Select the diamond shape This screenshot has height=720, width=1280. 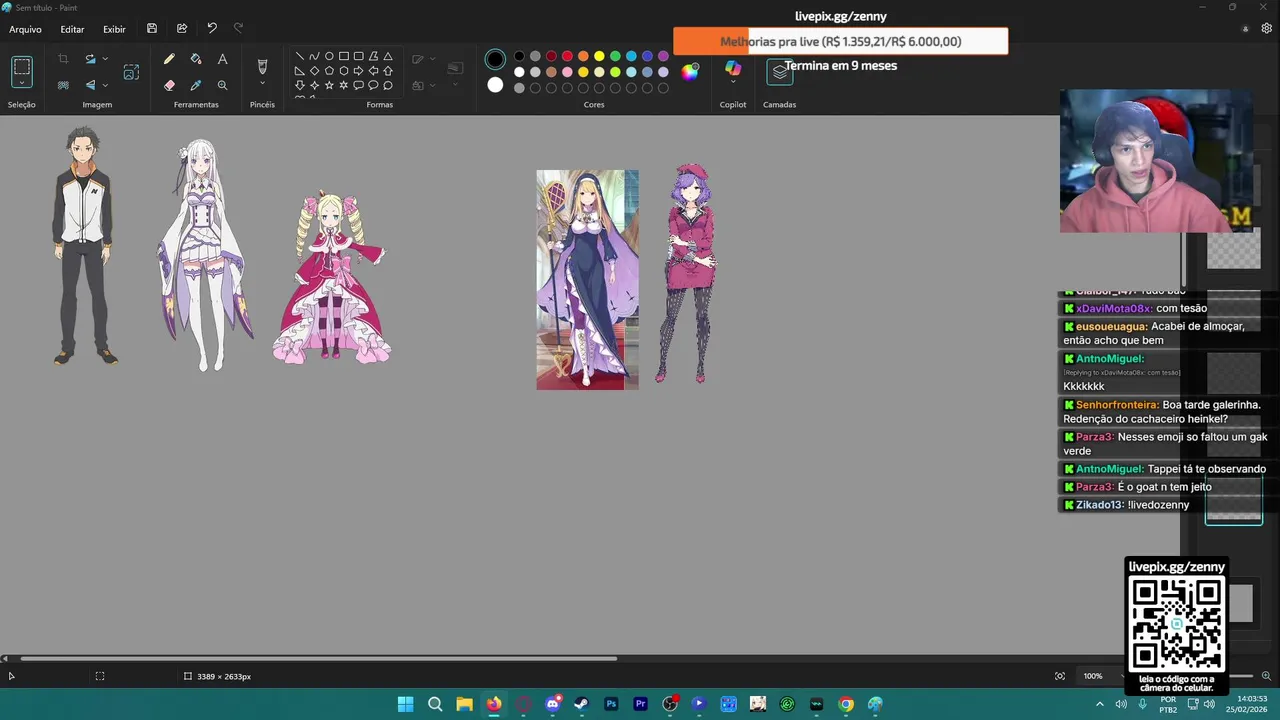click(x=314, y=71)
